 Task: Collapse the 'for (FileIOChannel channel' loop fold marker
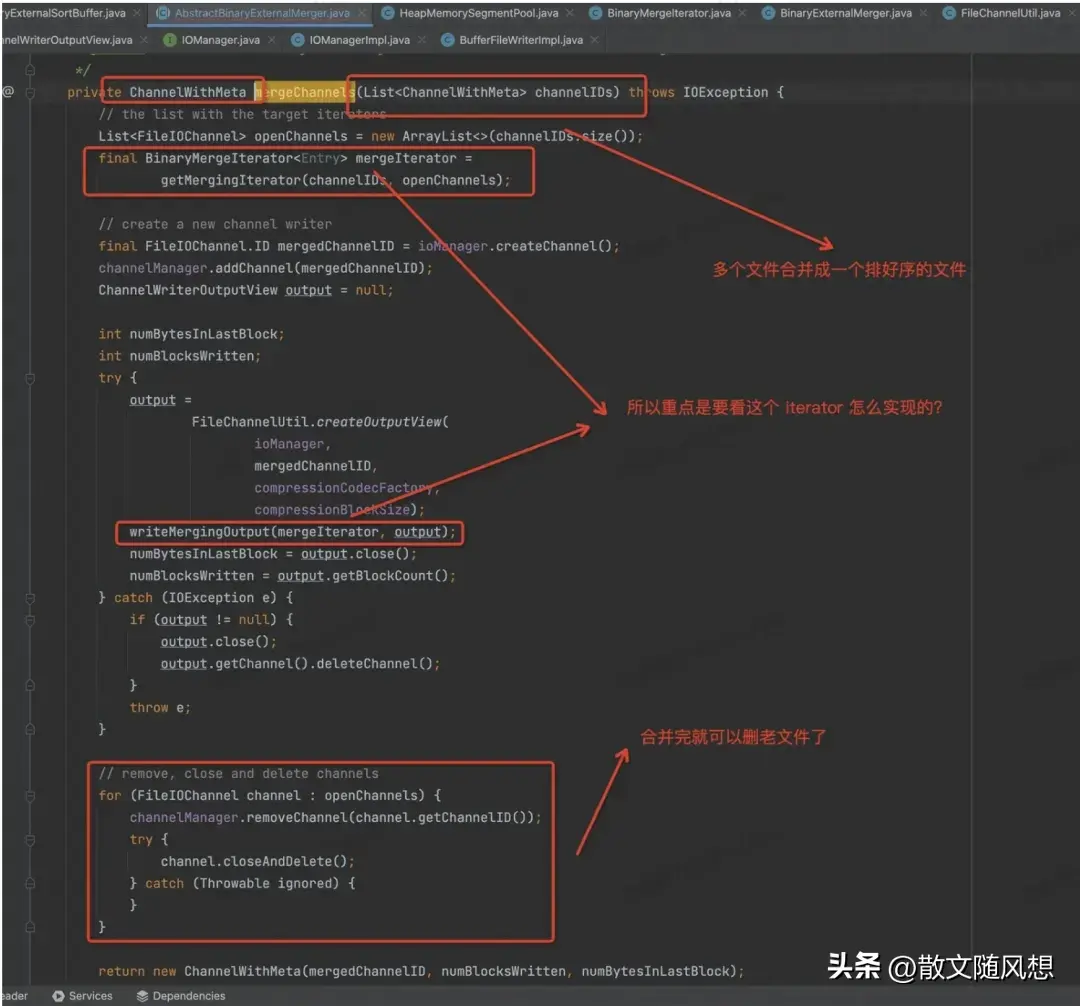30,795
